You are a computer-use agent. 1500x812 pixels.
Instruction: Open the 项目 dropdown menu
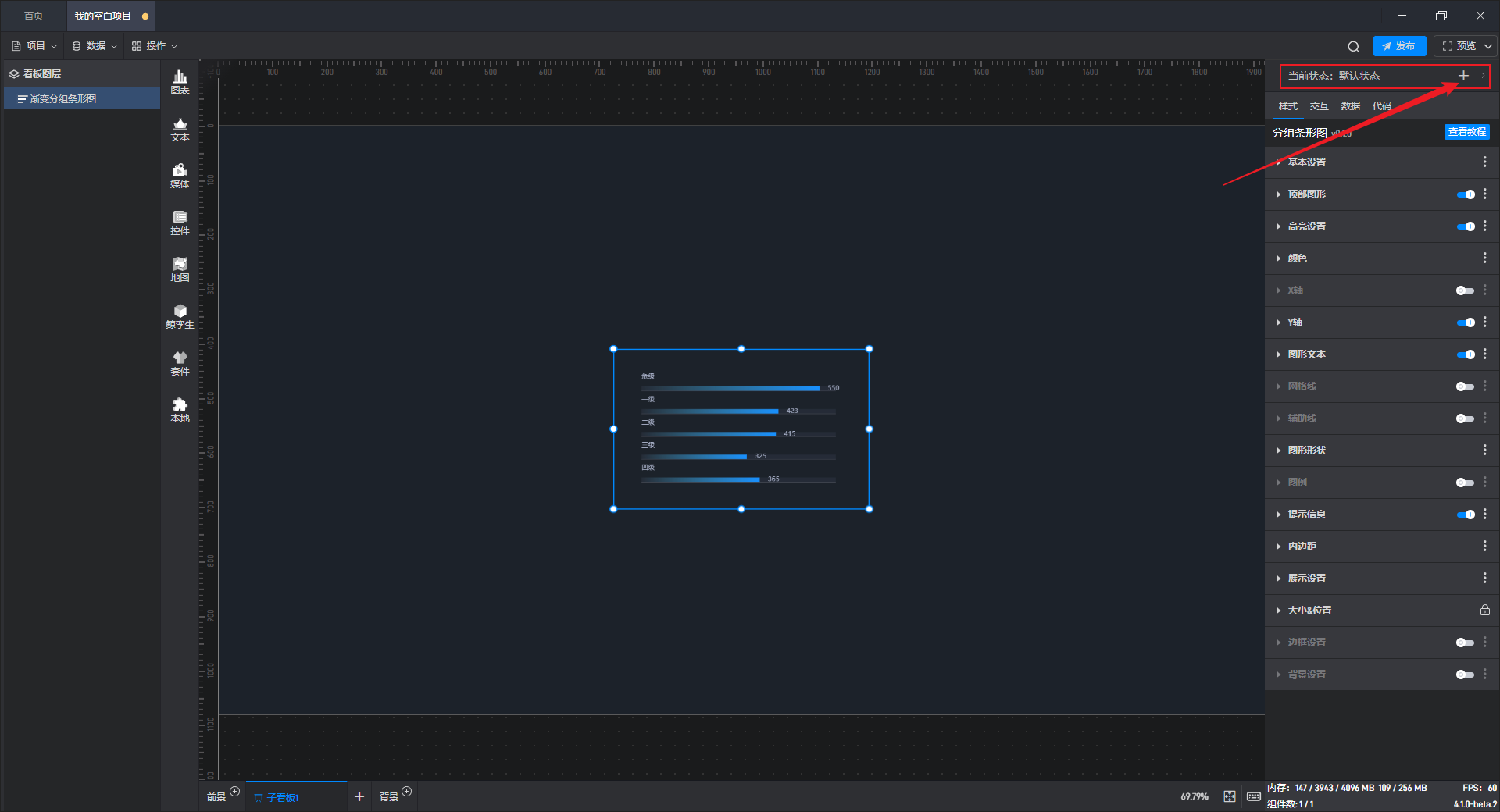(34, 46)
